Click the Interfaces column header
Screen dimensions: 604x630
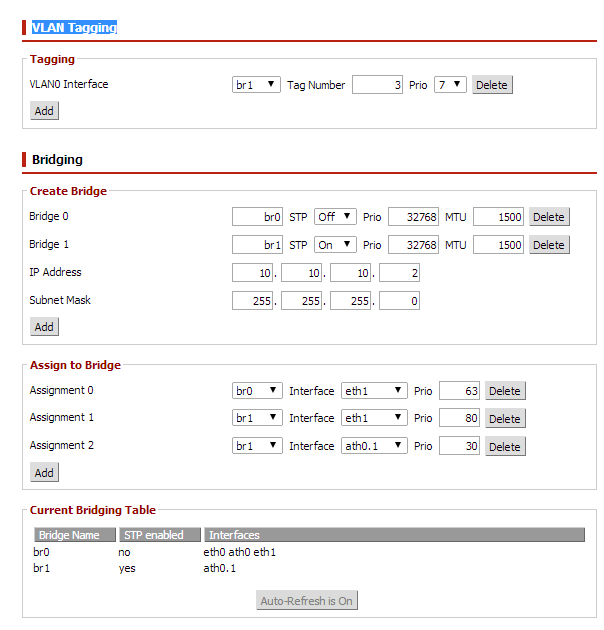(394, 535)
